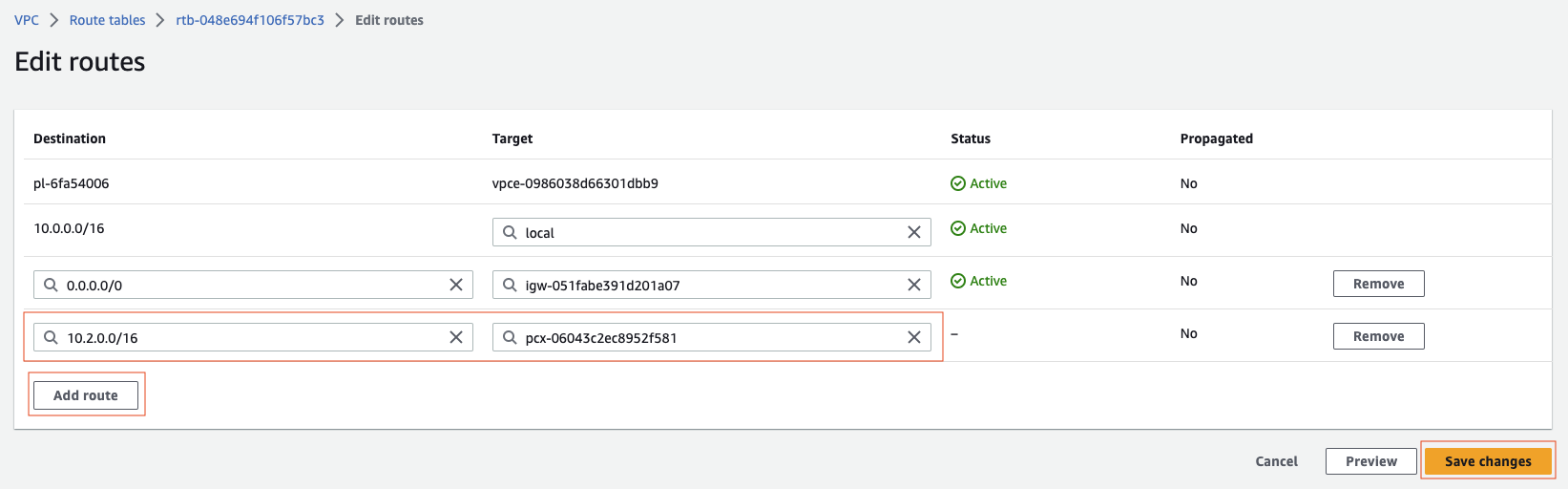
Task: Click Propagated No value for pl-6fa54006 row
Action: pos(1188,183)
